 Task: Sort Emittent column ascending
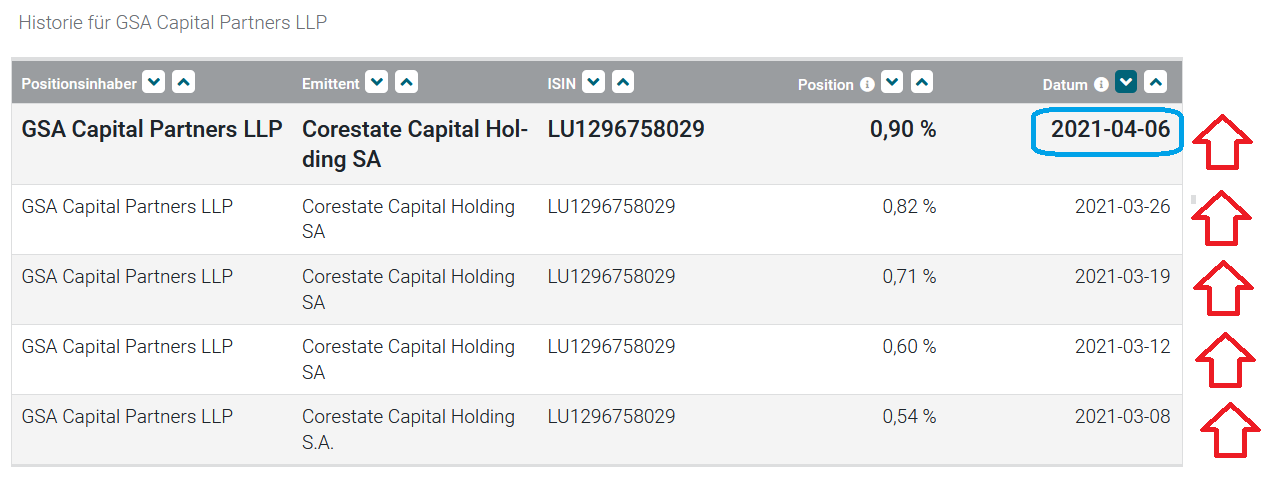click(406, 83)
